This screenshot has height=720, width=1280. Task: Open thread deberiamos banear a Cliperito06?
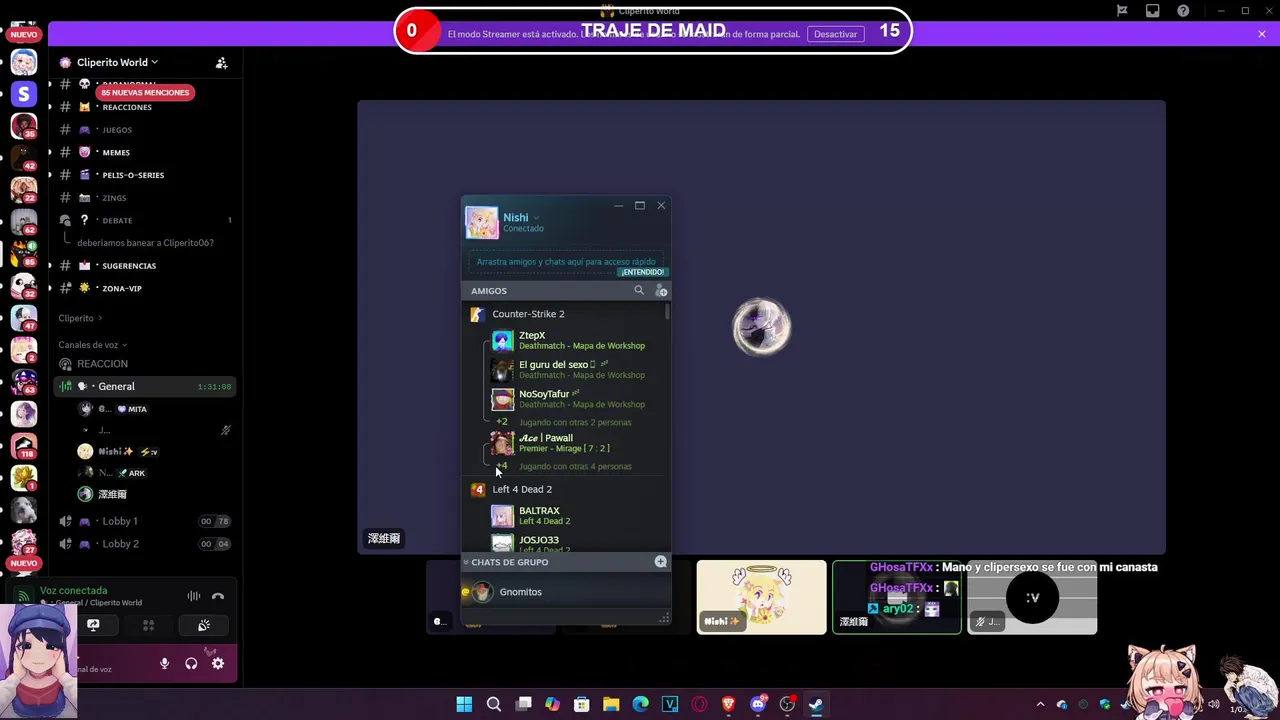coord(145,243)
